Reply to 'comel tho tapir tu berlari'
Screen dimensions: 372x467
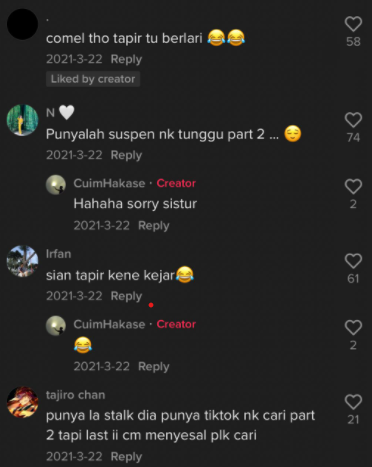click(126, 59)
